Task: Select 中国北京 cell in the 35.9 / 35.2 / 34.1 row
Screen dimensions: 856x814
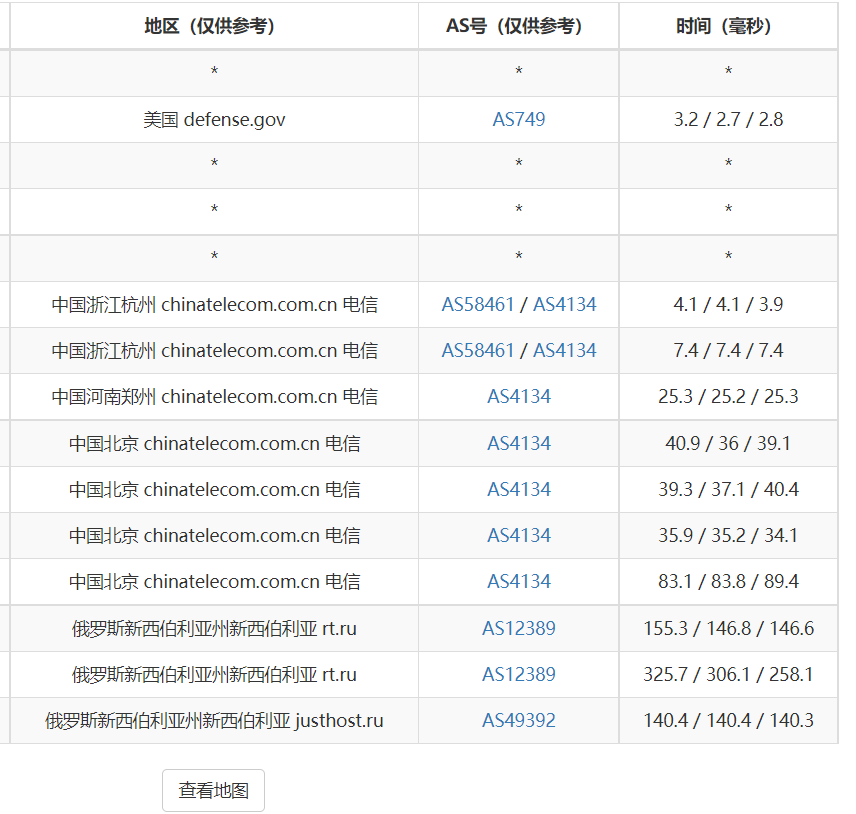Action: tap(214, 536)
